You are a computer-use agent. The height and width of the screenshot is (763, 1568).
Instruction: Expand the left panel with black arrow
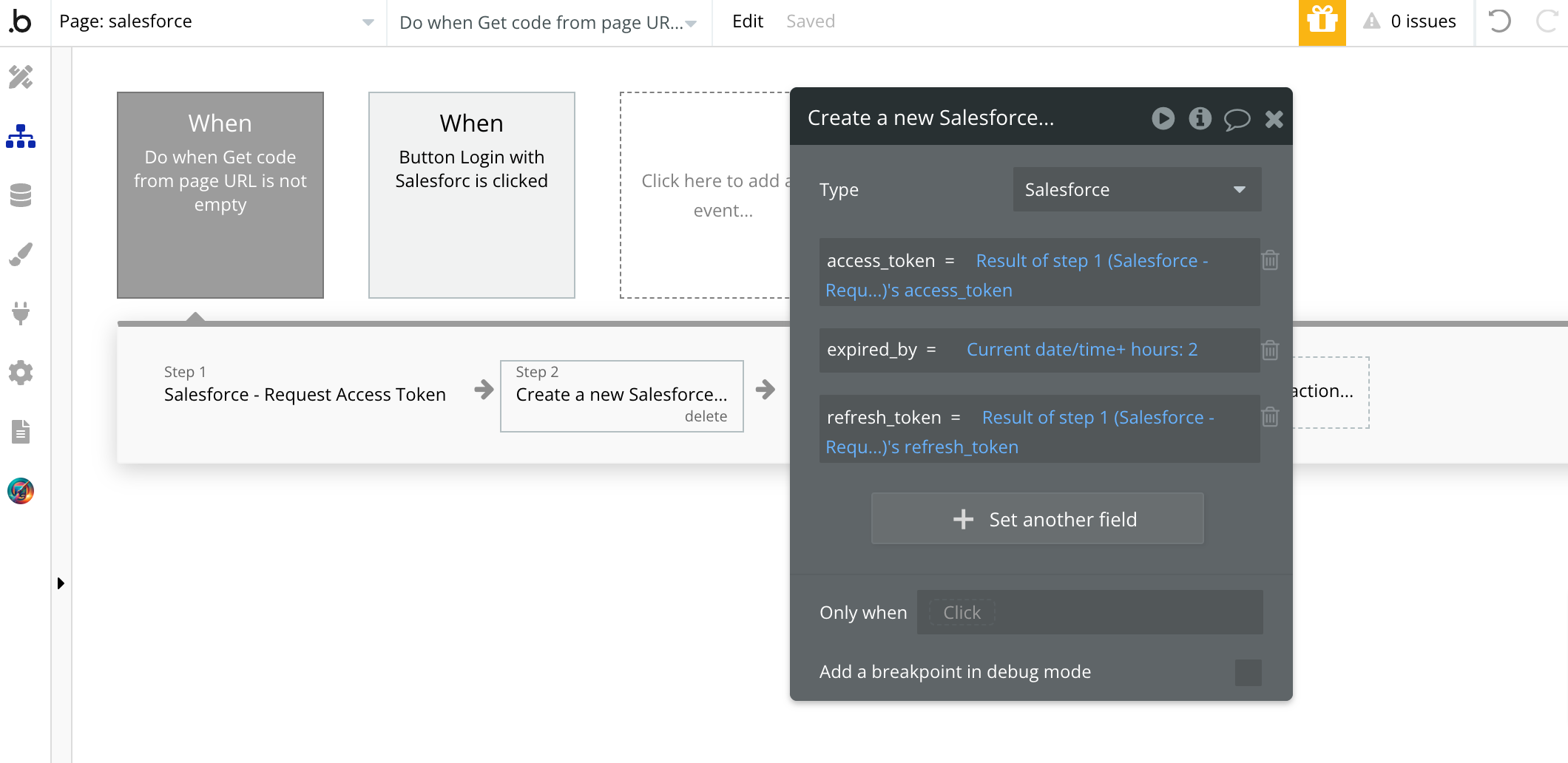[x=61, y=583]
